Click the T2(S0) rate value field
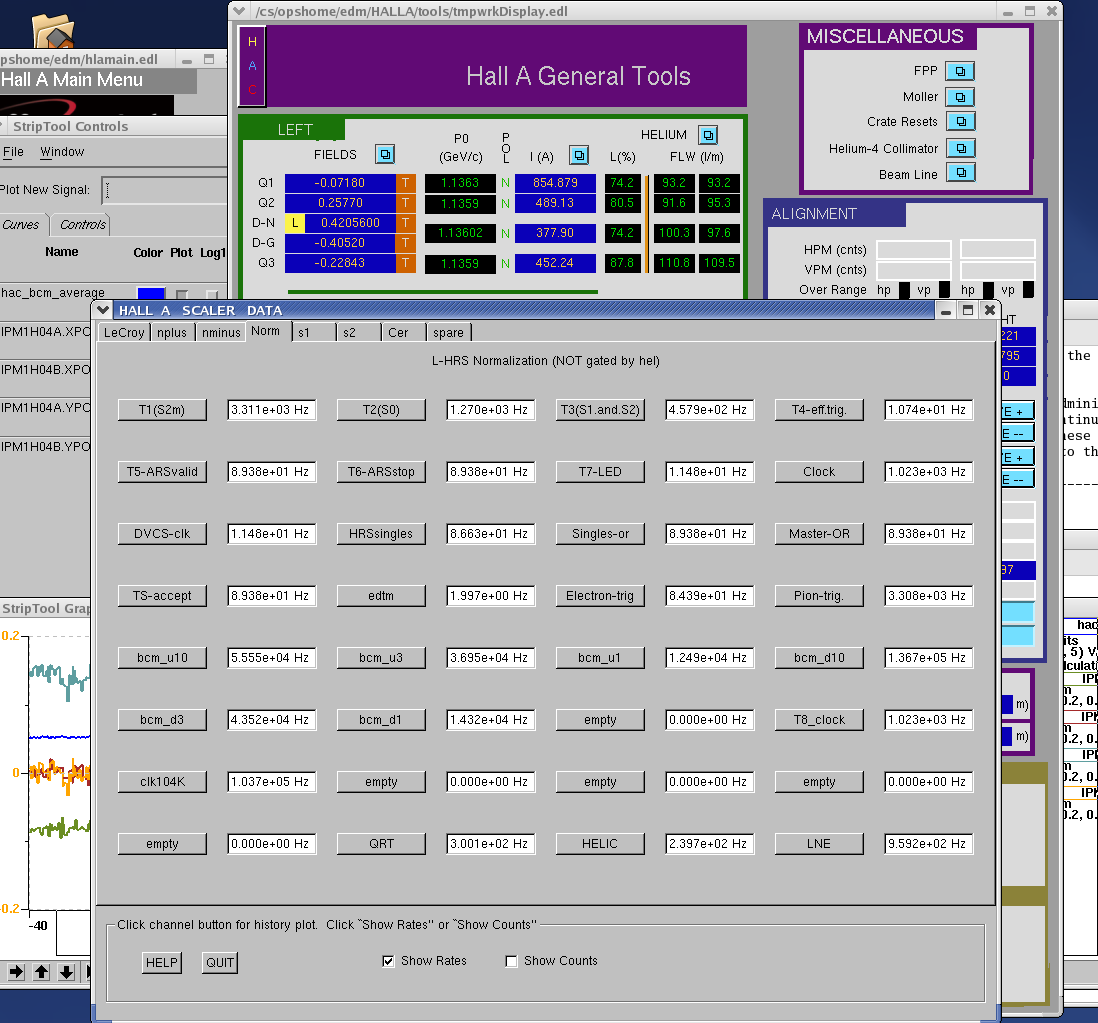Screen dimensions: 1098x1023 [491, 410]
